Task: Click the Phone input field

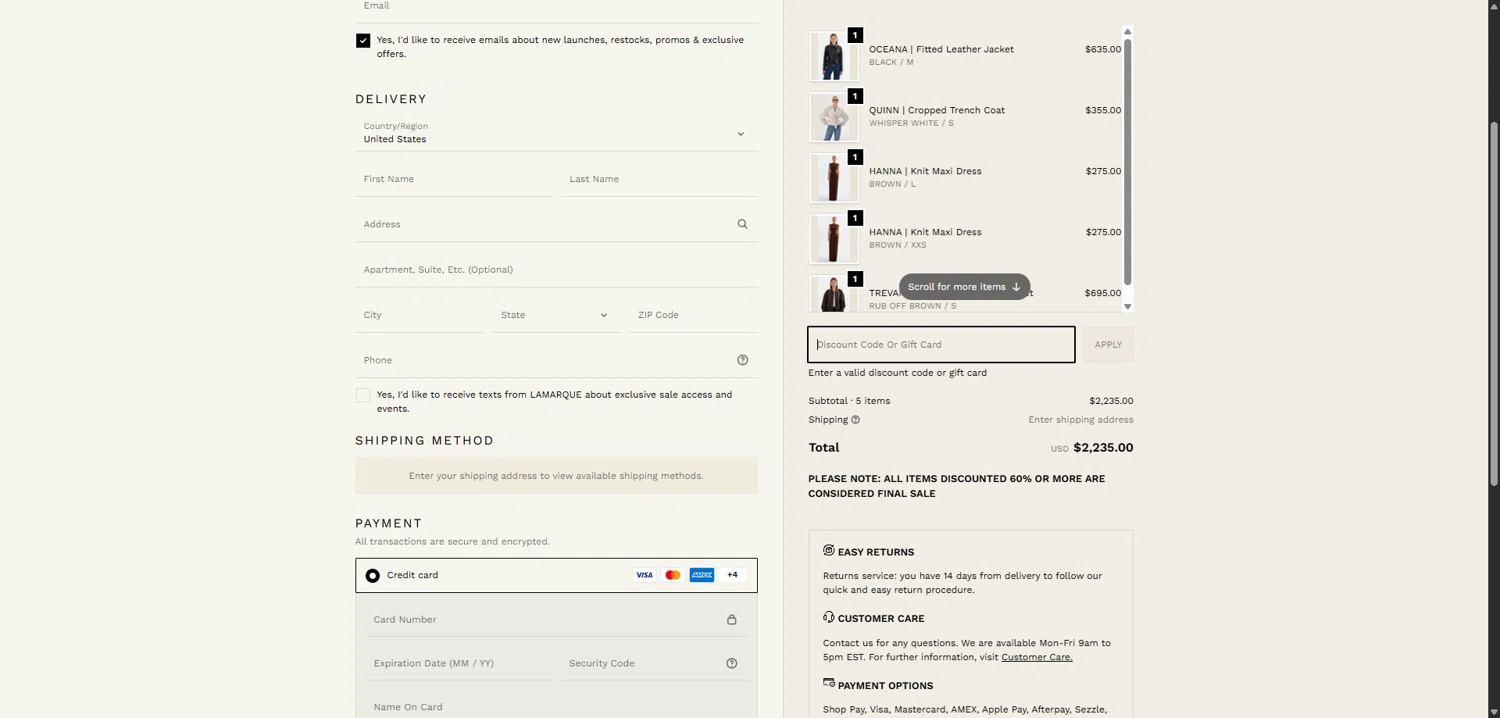Action: pos(556,360)
